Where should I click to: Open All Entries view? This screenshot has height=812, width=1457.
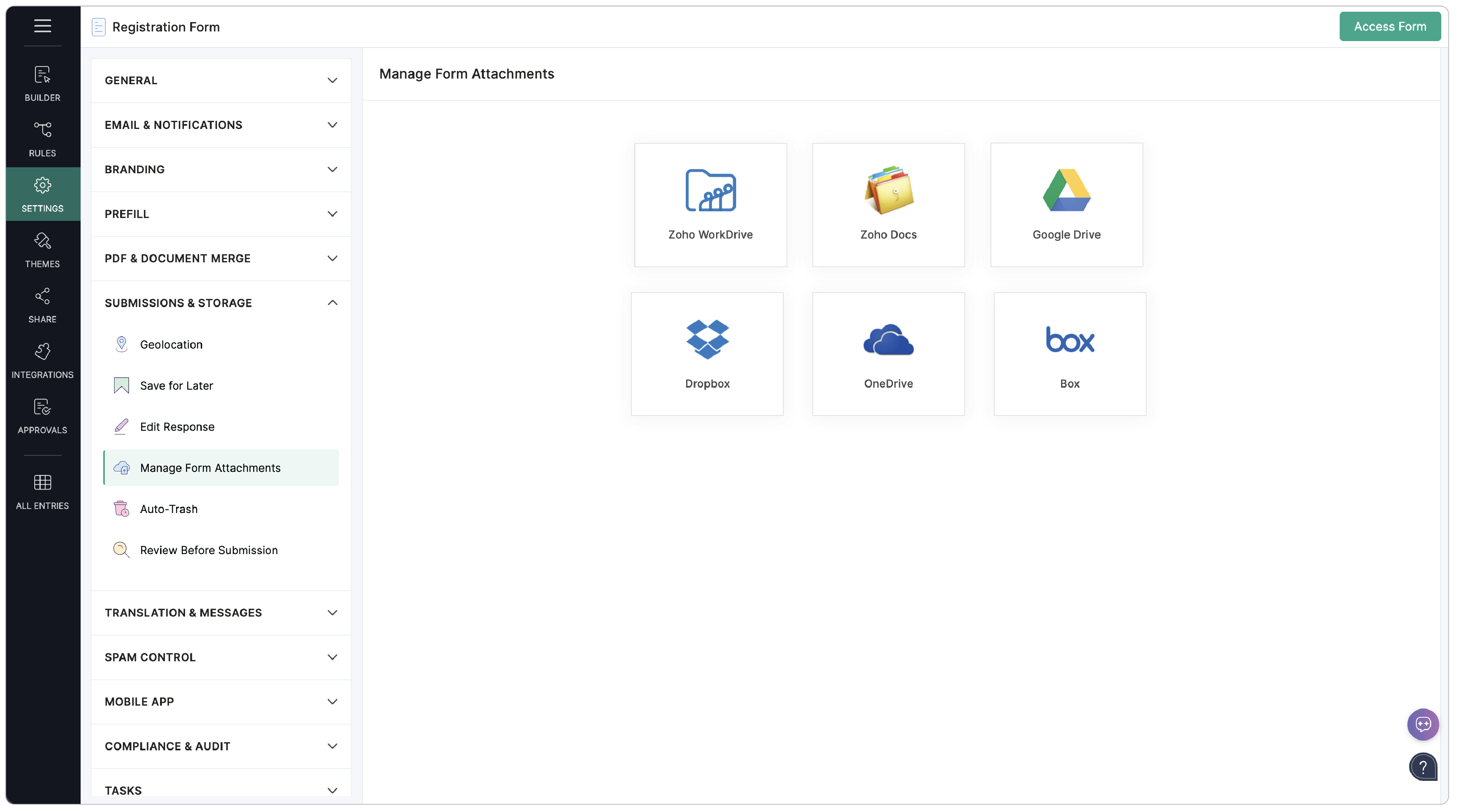pos(42,491)
